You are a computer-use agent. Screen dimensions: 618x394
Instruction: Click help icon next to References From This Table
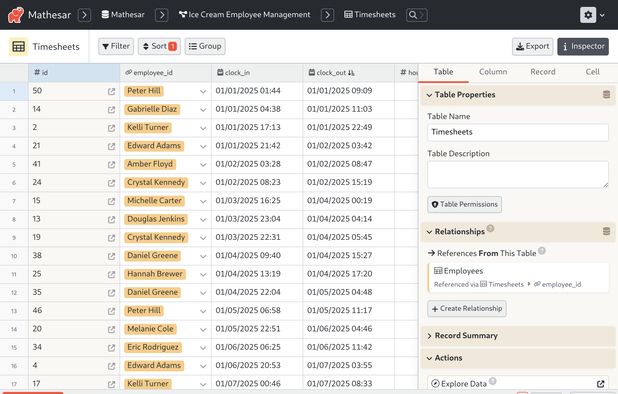tap(542, 251)
